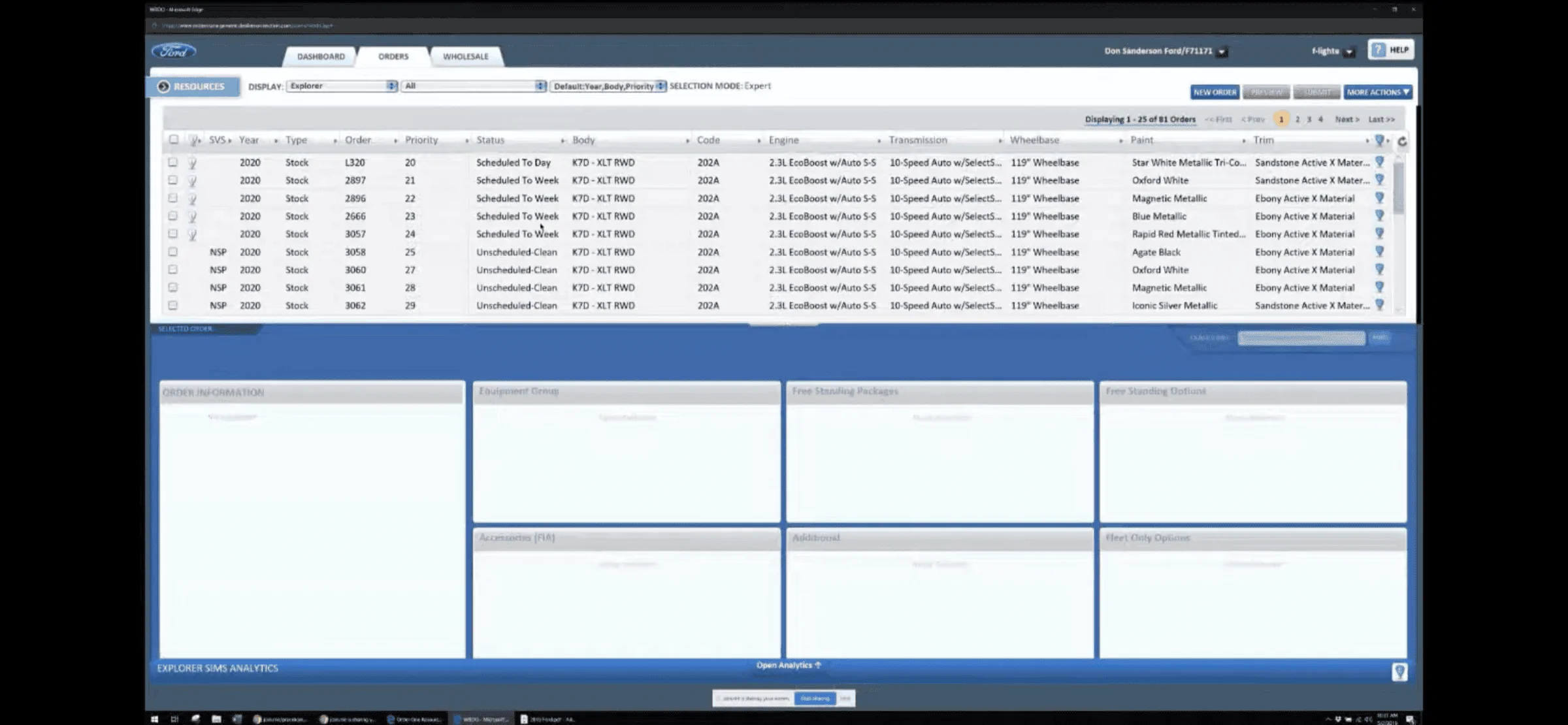The width and height of the screenshot is (1568, 725).
Task: Open the Windows Start menu
Action: pyautogui.click(x=155, y=719)
